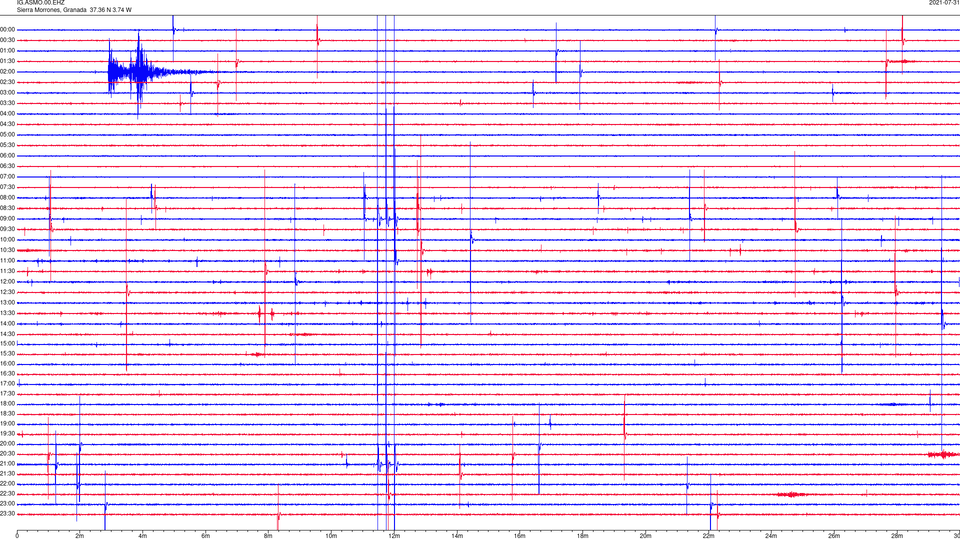This screenshot has height=540, width=960.
Task: Select the 07:30 trace label
Action: click(7, 187)
